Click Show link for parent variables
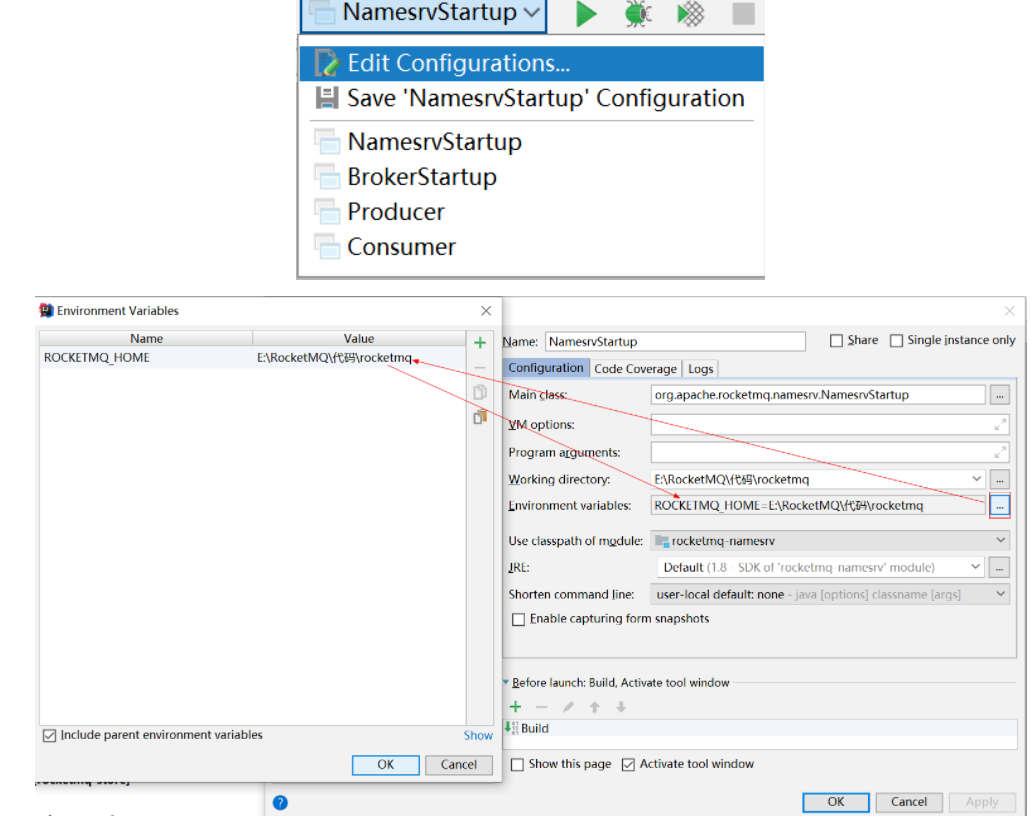The width and height of the screenshot is (1030, 819). pos(478,736)
